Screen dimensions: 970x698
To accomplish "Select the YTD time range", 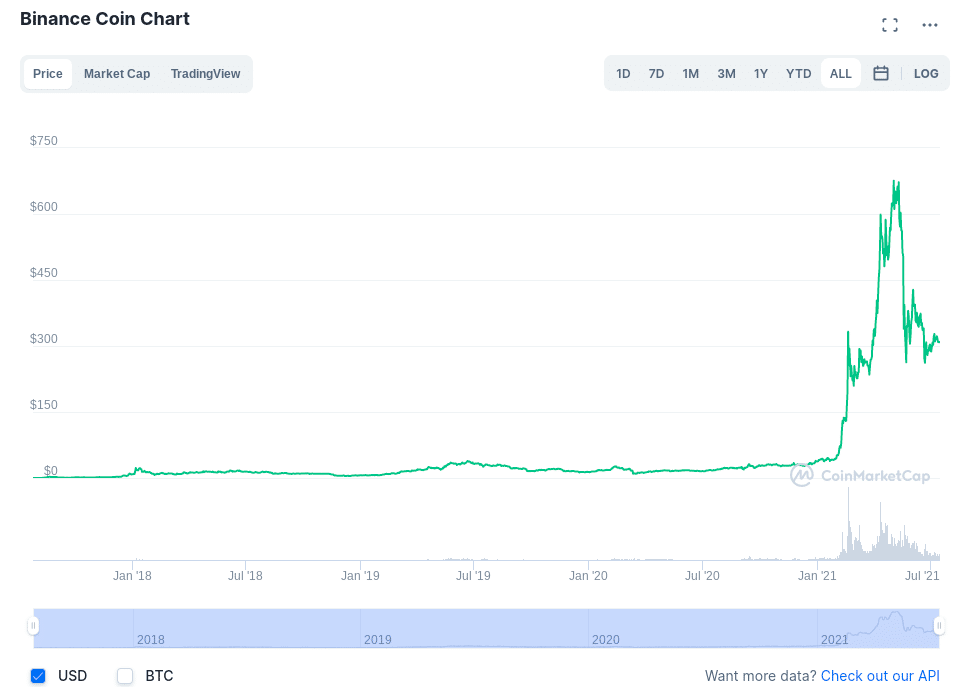I will tap(798, 74).
